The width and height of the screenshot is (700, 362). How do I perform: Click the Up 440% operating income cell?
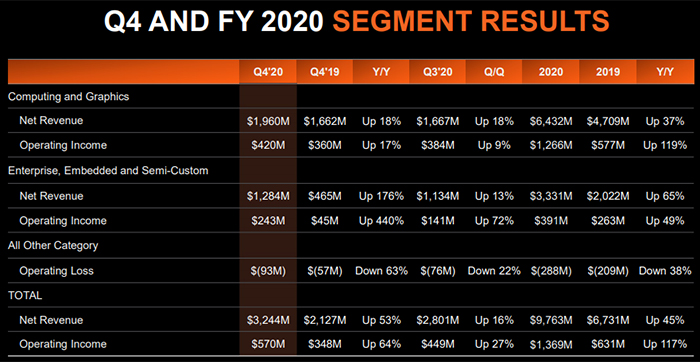(381, 221)
